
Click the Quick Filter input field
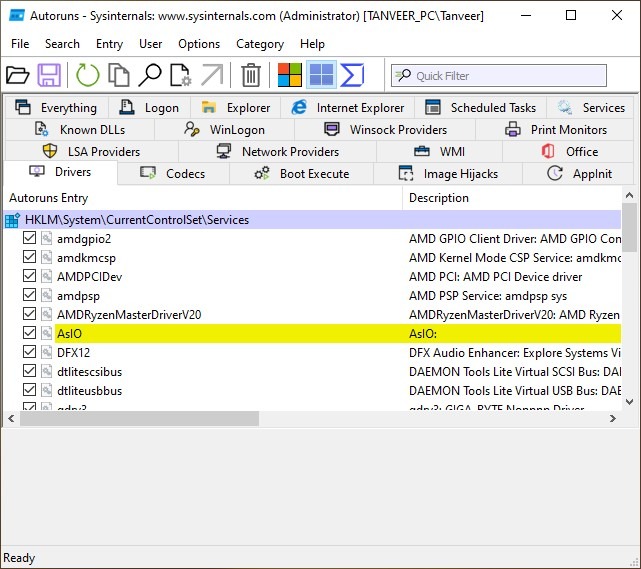pyautogui.click(x=499, y=76)
